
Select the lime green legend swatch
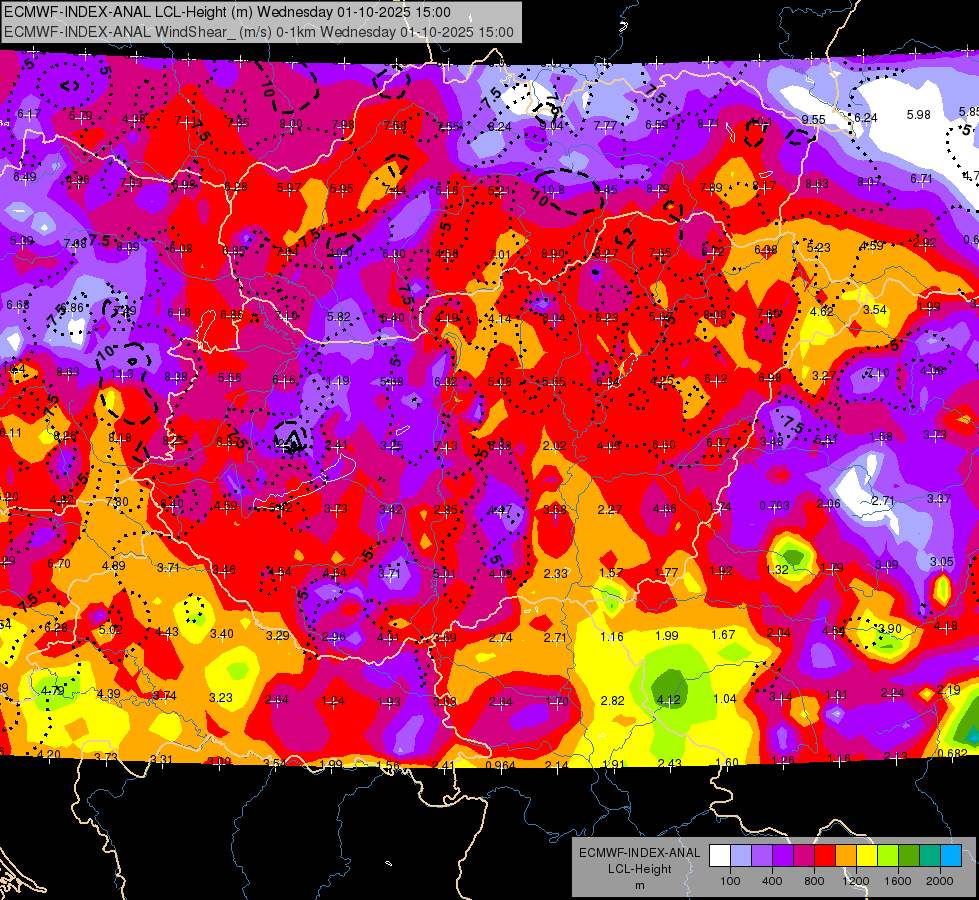(x=888, y=856)
